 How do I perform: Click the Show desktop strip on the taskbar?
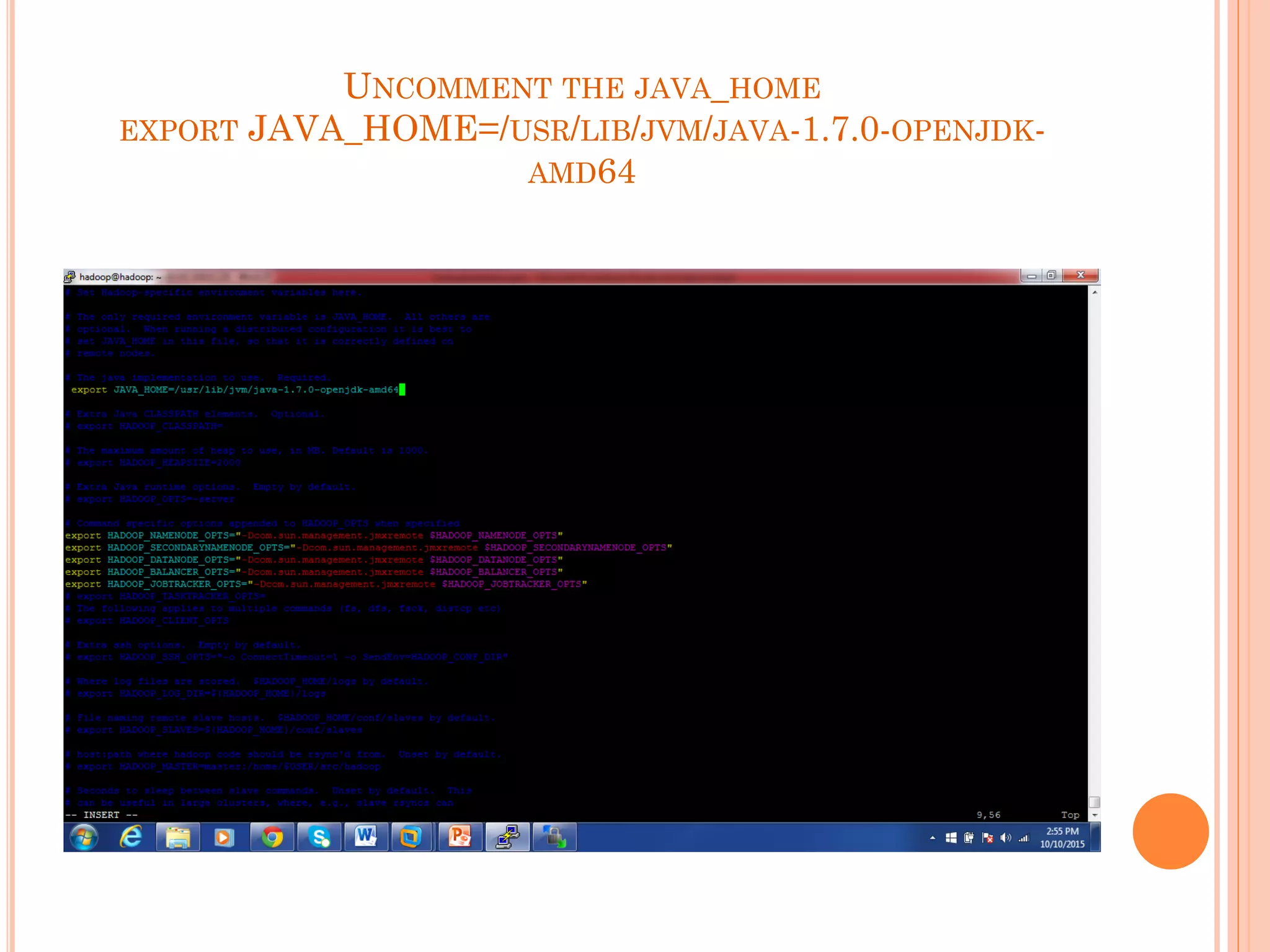point(1096,837)
